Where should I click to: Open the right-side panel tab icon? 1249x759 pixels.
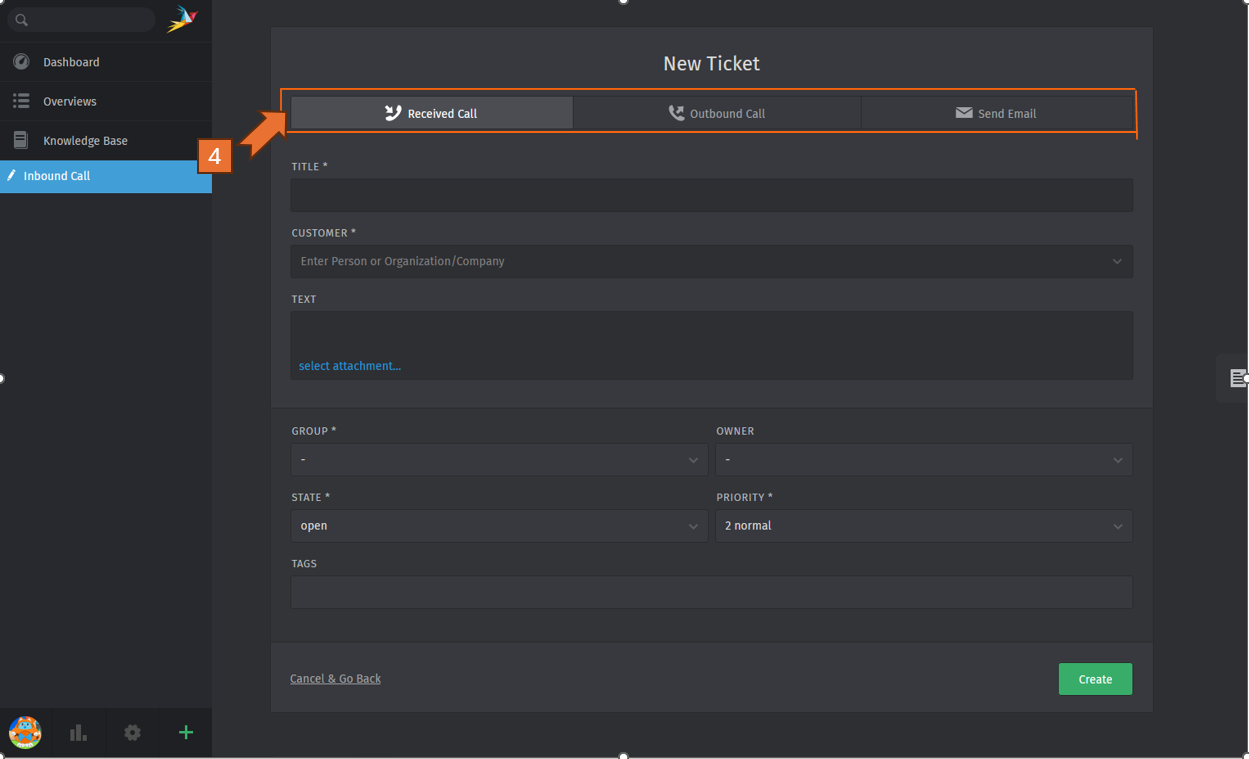pyautogui.click(x=1237, y=378)
